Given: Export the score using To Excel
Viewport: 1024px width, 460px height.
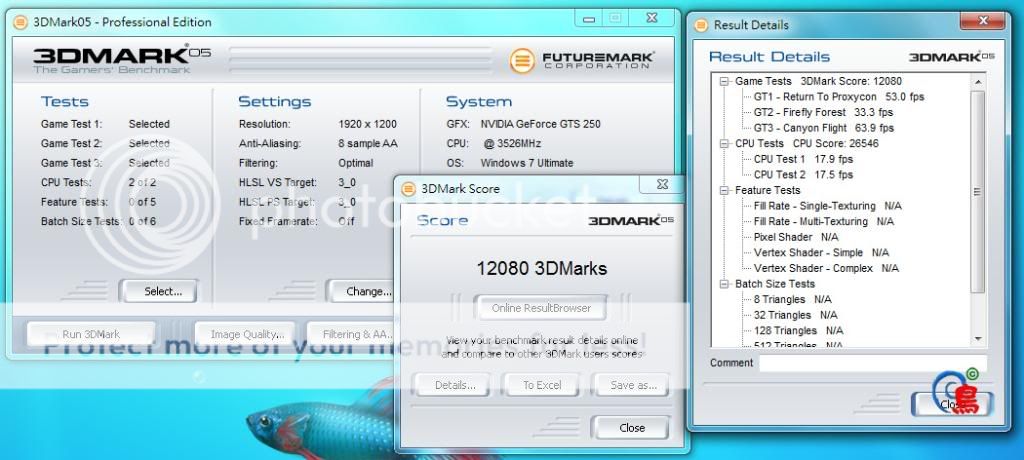Looking at the screenshot, I should 541,385.
